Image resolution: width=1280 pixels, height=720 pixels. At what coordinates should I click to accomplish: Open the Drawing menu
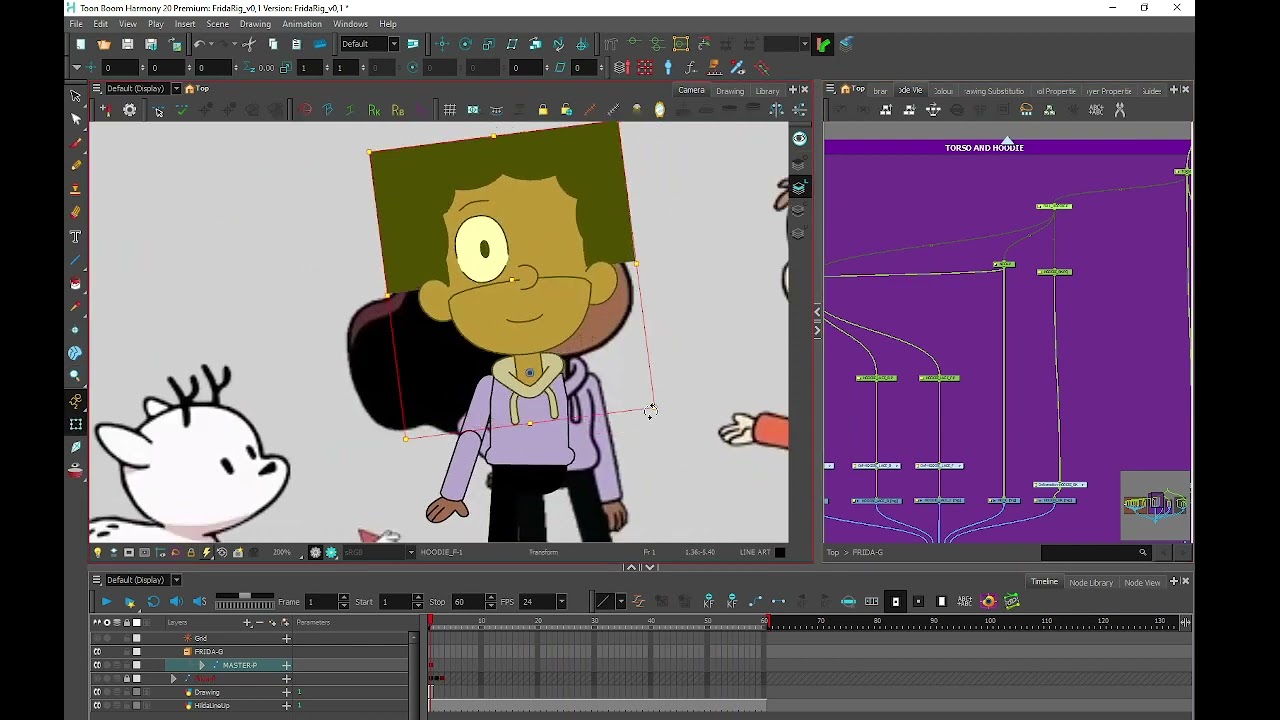255,24
